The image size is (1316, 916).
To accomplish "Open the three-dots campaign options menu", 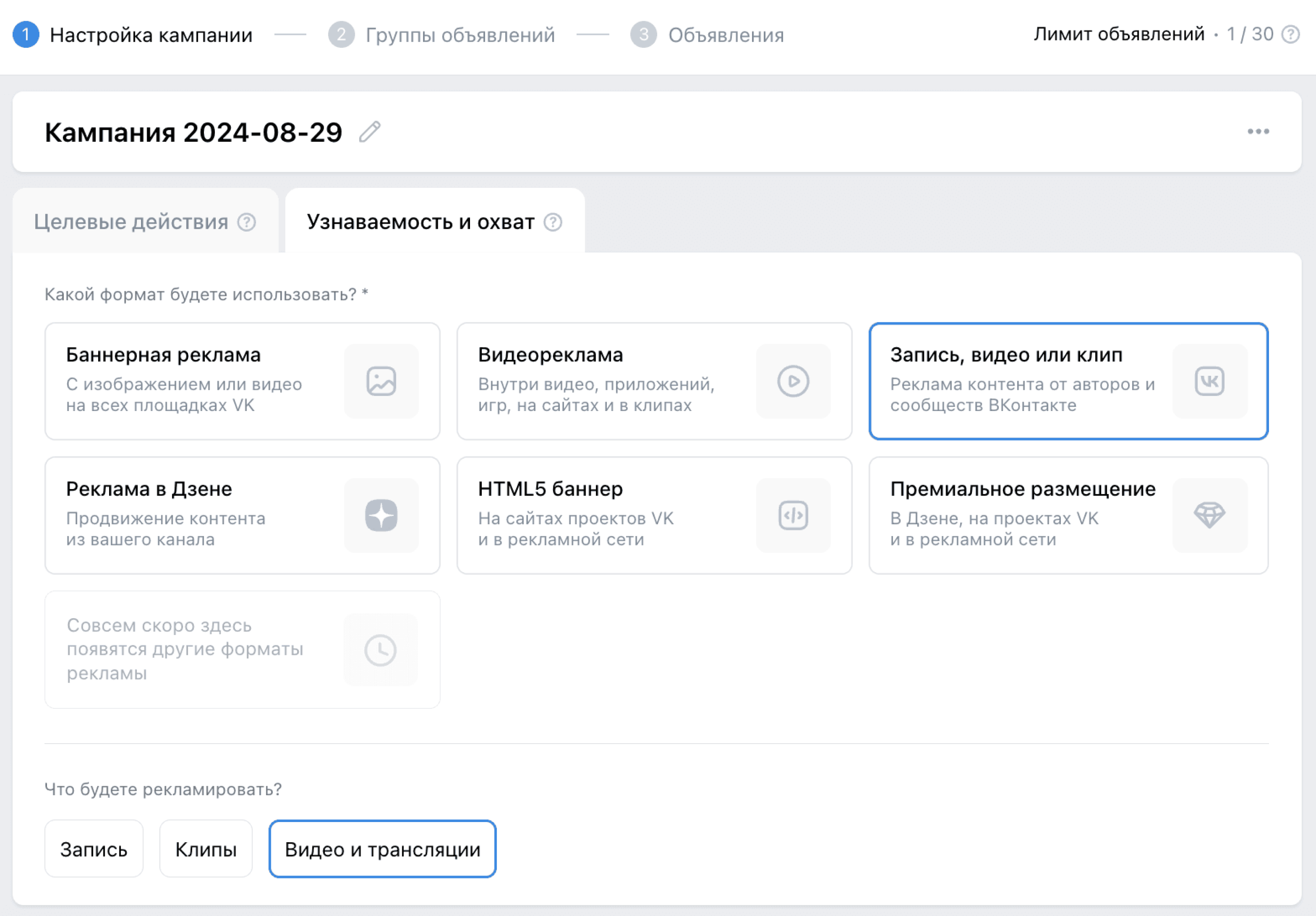I will pyautogui.click(x=1258, y=132).
